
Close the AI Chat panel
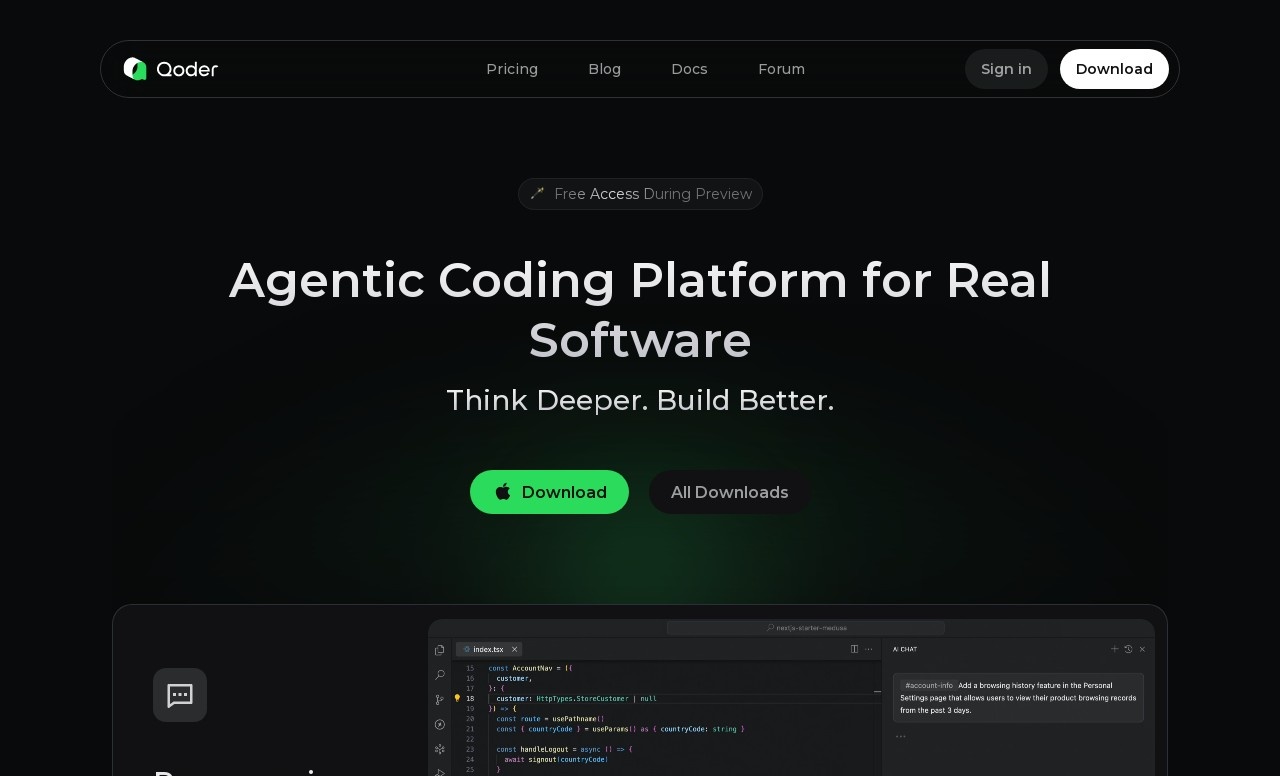click(x=1142, y=649)
